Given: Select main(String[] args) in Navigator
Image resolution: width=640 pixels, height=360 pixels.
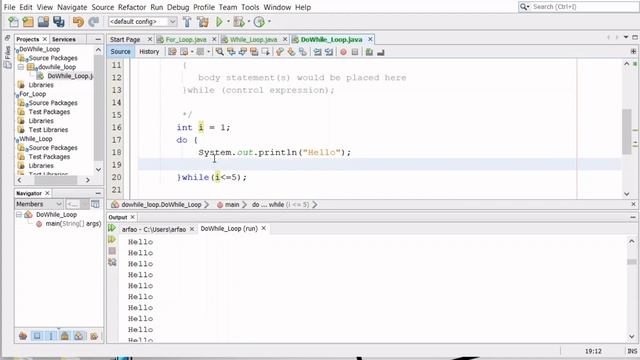Looking at the screenshot, I should [73, 224].
